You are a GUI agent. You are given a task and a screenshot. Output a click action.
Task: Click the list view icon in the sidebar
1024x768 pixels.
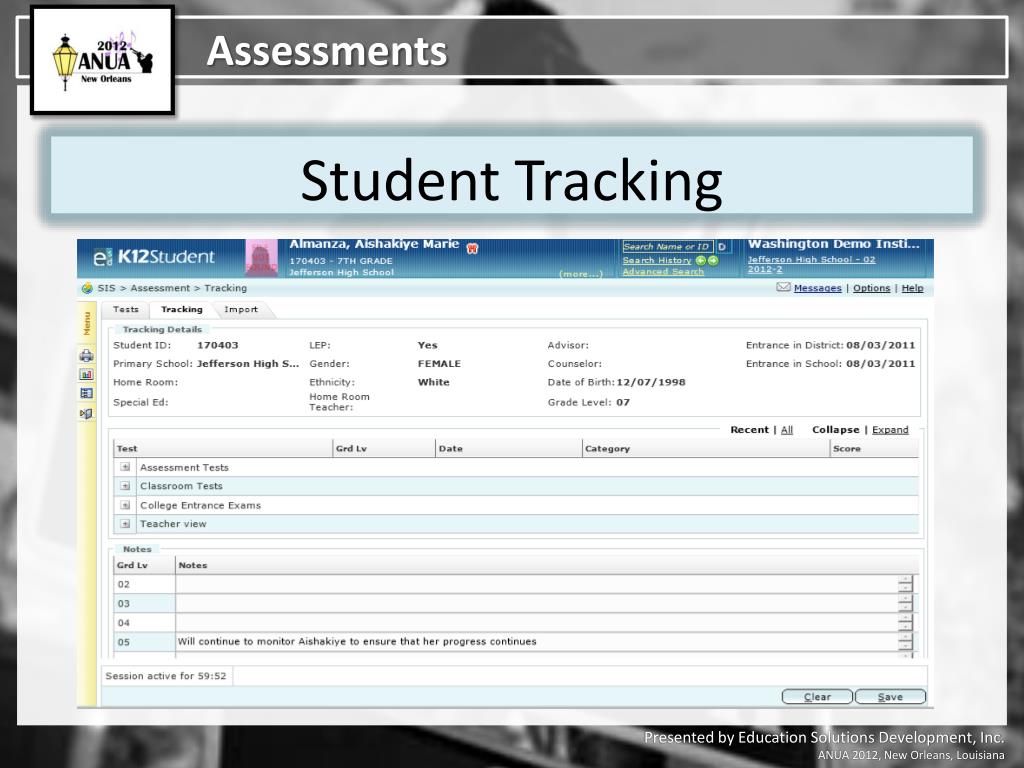pos(86,394)
